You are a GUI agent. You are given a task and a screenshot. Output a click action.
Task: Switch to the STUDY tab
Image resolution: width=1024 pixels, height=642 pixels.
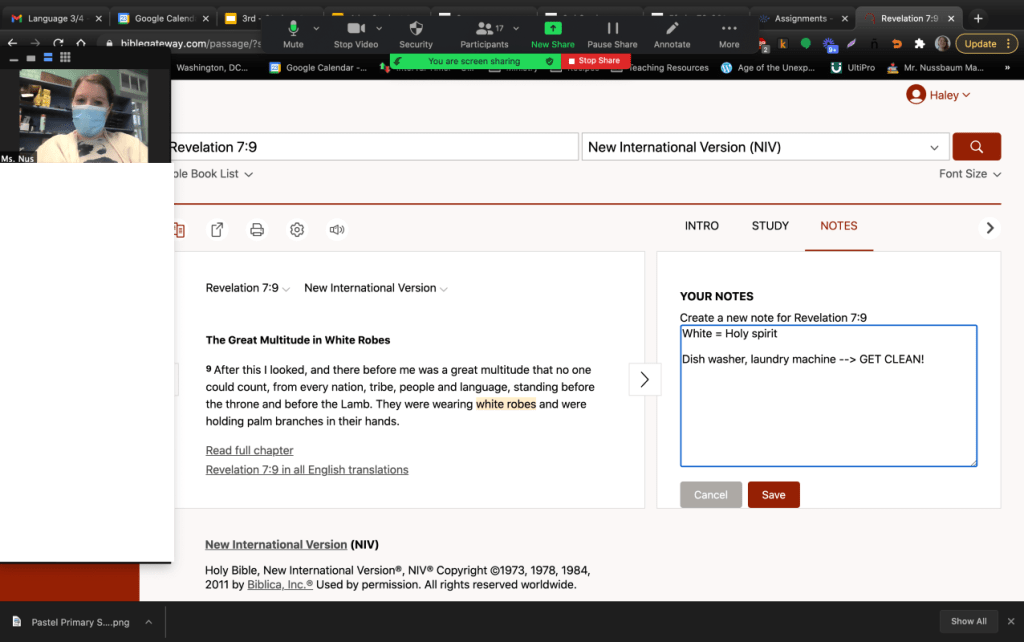coord(770,226)
